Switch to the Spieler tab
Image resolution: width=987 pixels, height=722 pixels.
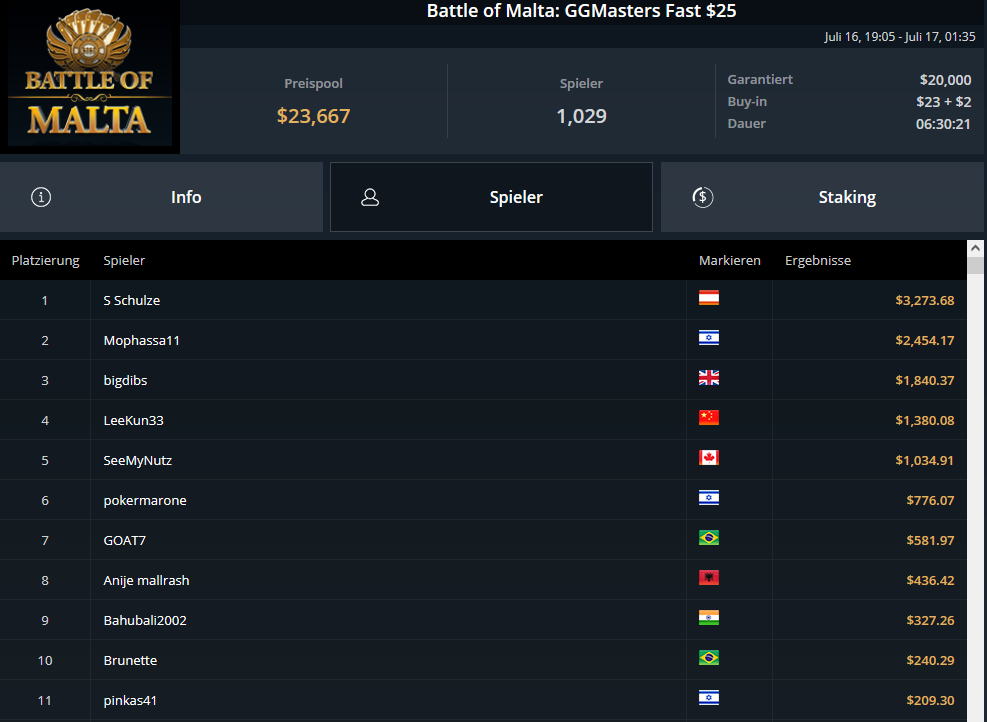click(x=491, y=197)
